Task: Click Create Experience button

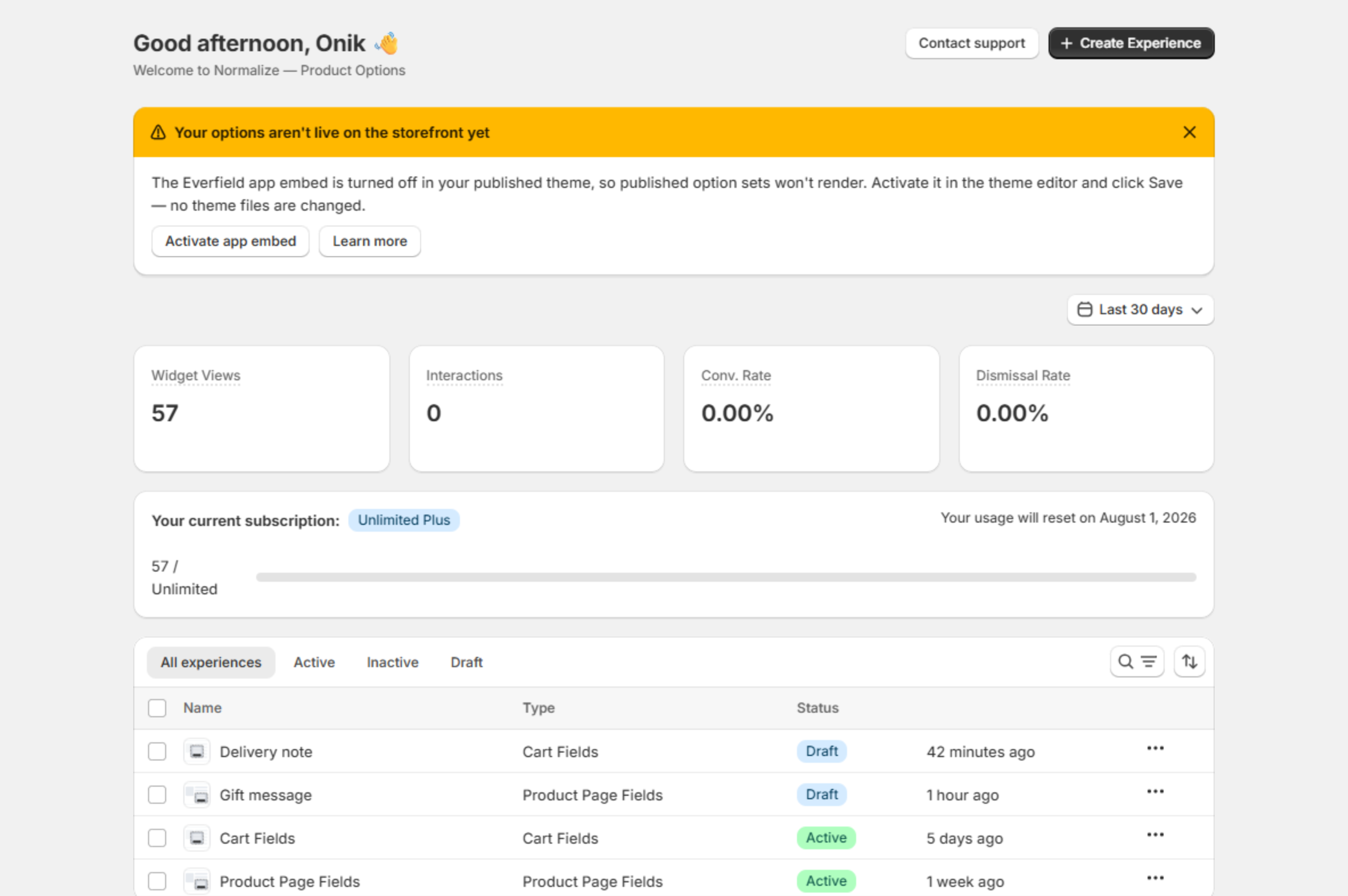Action: [1131, 43]
